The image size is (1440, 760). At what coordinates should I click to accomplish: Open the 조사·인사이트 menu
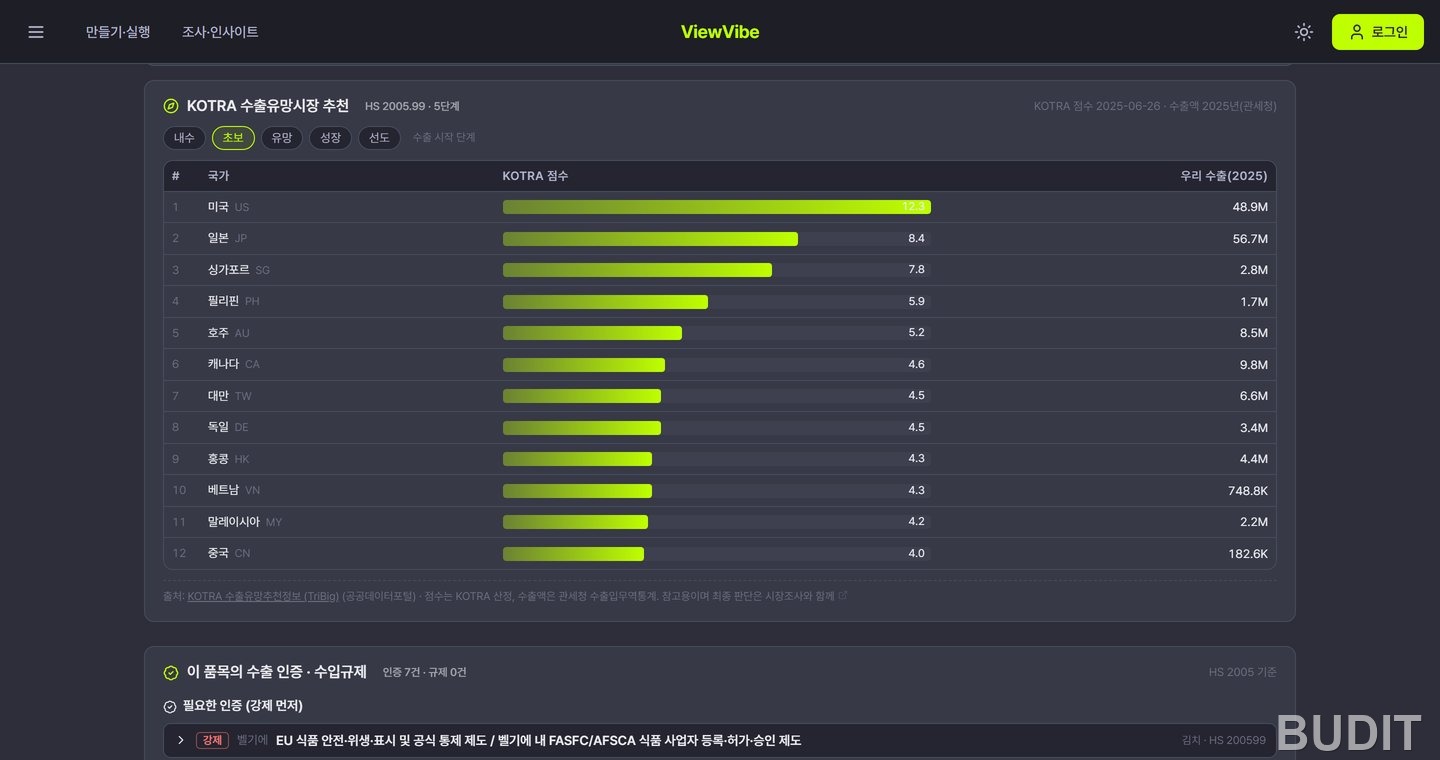tap(220, 32)
